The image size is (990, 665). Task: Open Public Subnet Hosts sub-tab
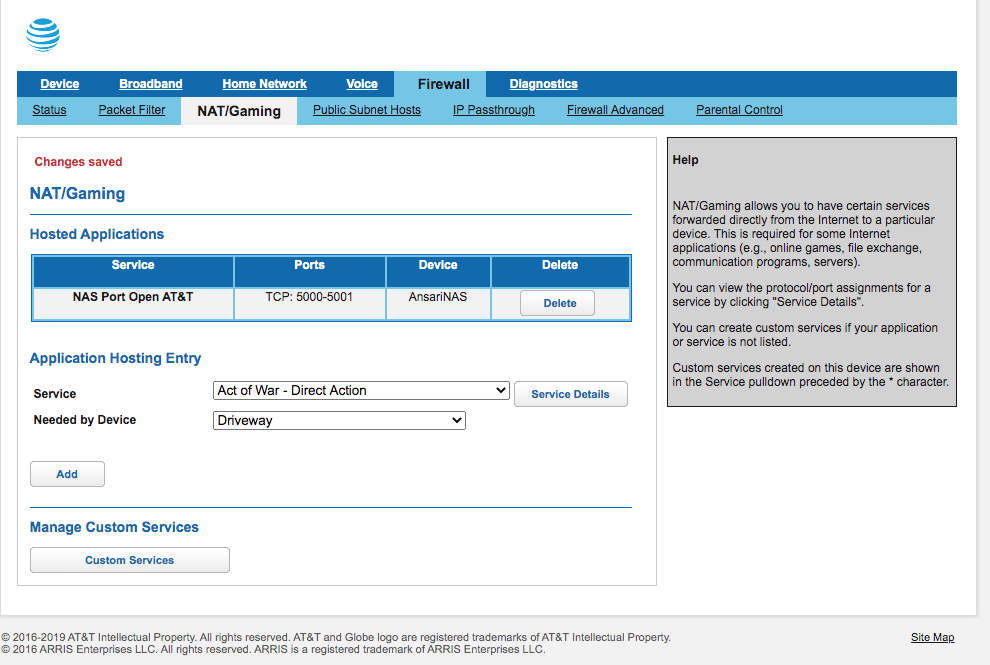(367, 110)
